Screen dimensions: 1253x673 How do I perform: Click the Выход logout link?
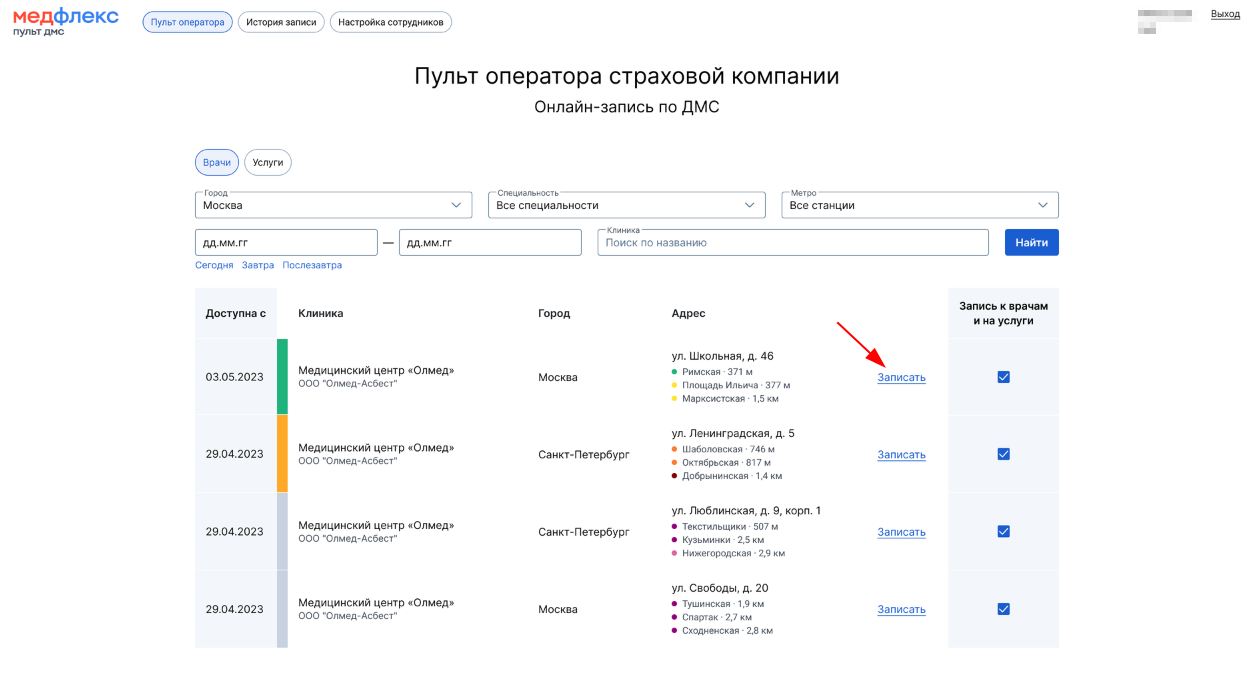pos(1225,14)
